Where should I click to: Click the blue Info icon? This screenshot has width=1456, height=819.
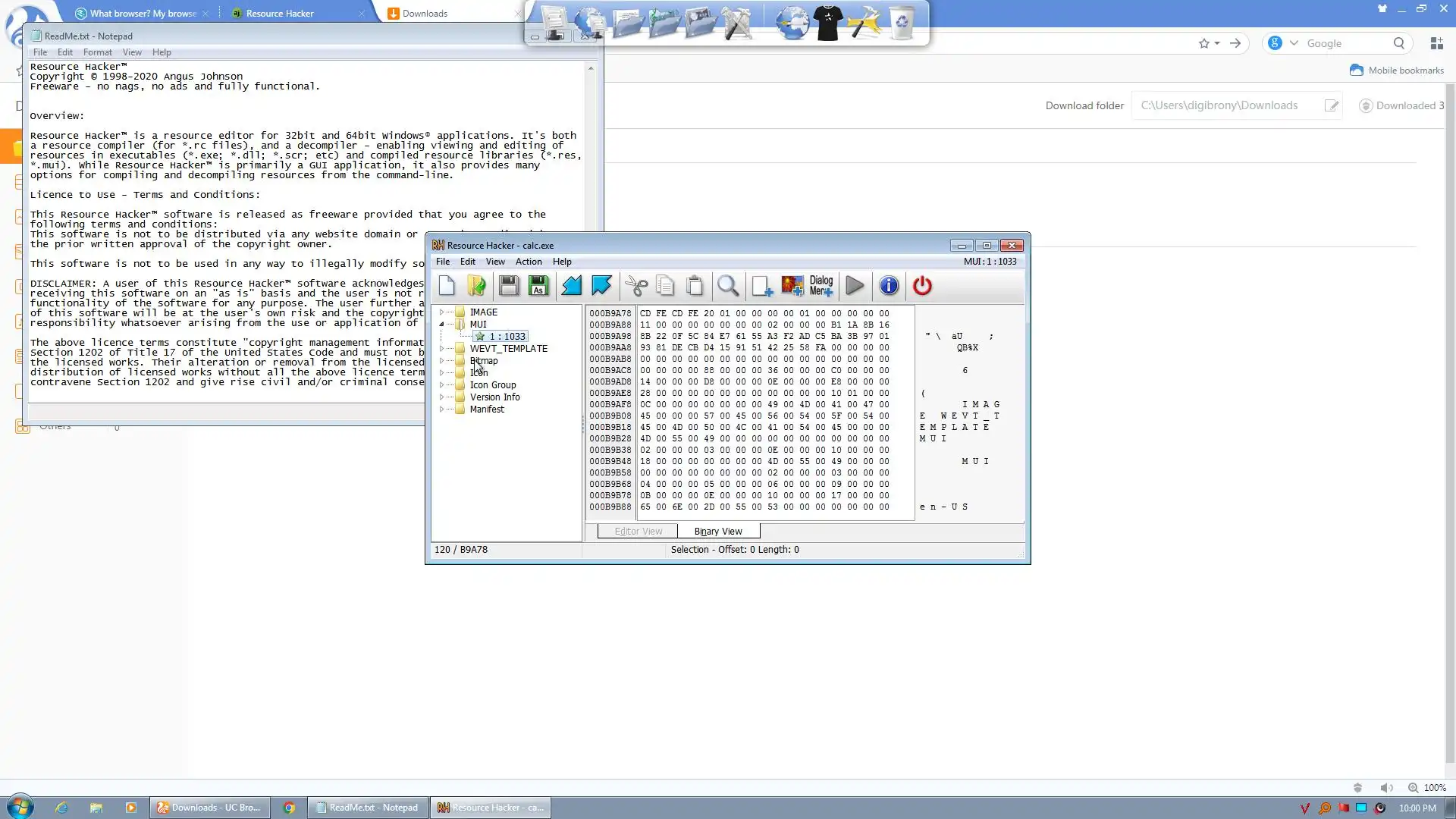coord(889,286)
